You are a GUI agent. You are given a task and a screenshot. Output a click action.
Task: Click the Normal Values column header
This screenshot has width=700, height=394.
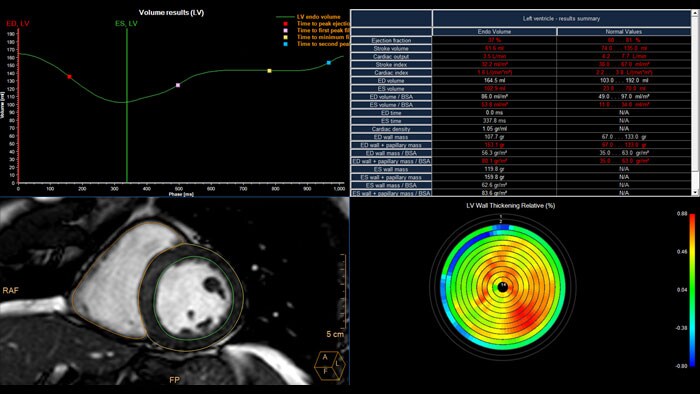[624, 32]
